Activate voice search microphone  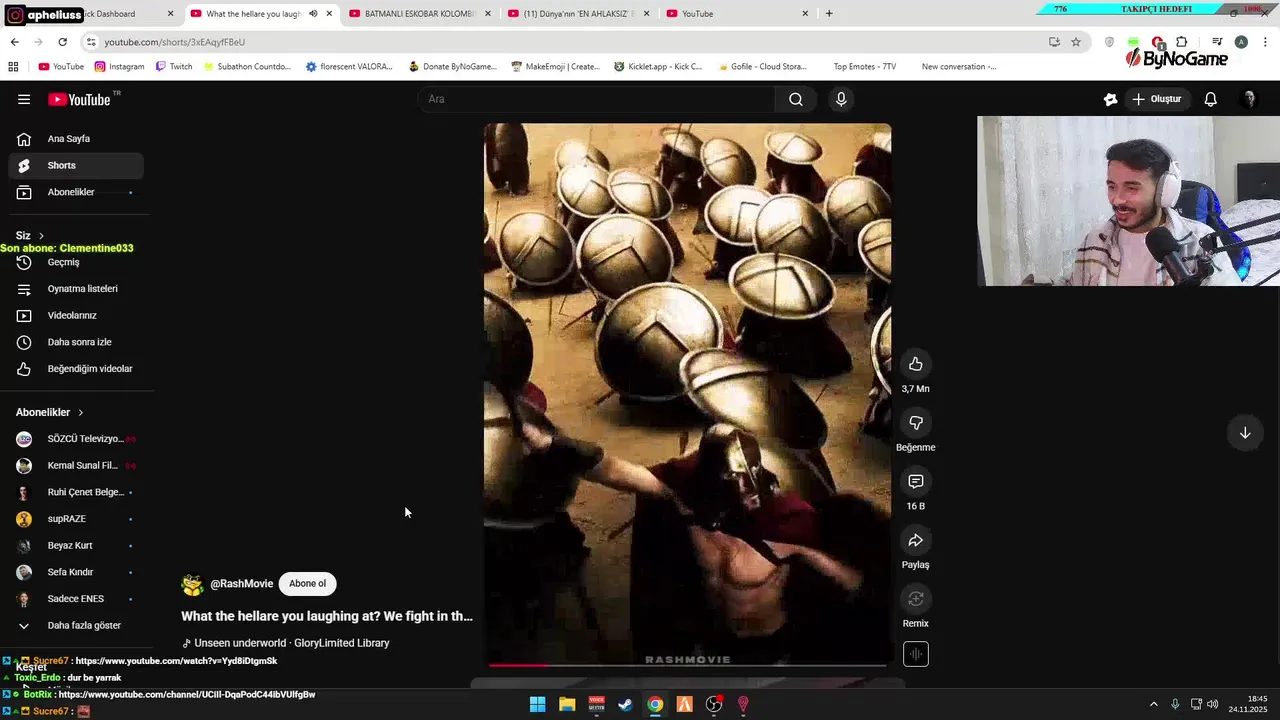click(841, 99)
